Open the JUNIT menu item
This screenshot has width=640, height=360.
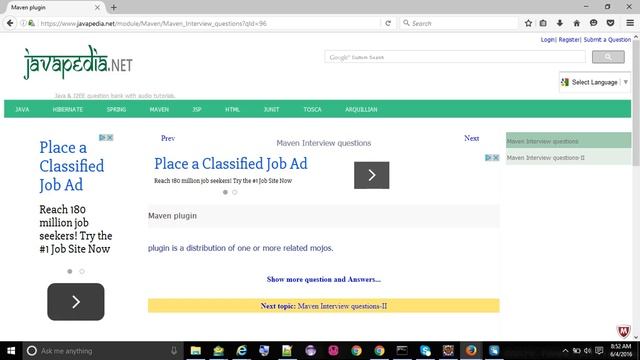point(271,109)
